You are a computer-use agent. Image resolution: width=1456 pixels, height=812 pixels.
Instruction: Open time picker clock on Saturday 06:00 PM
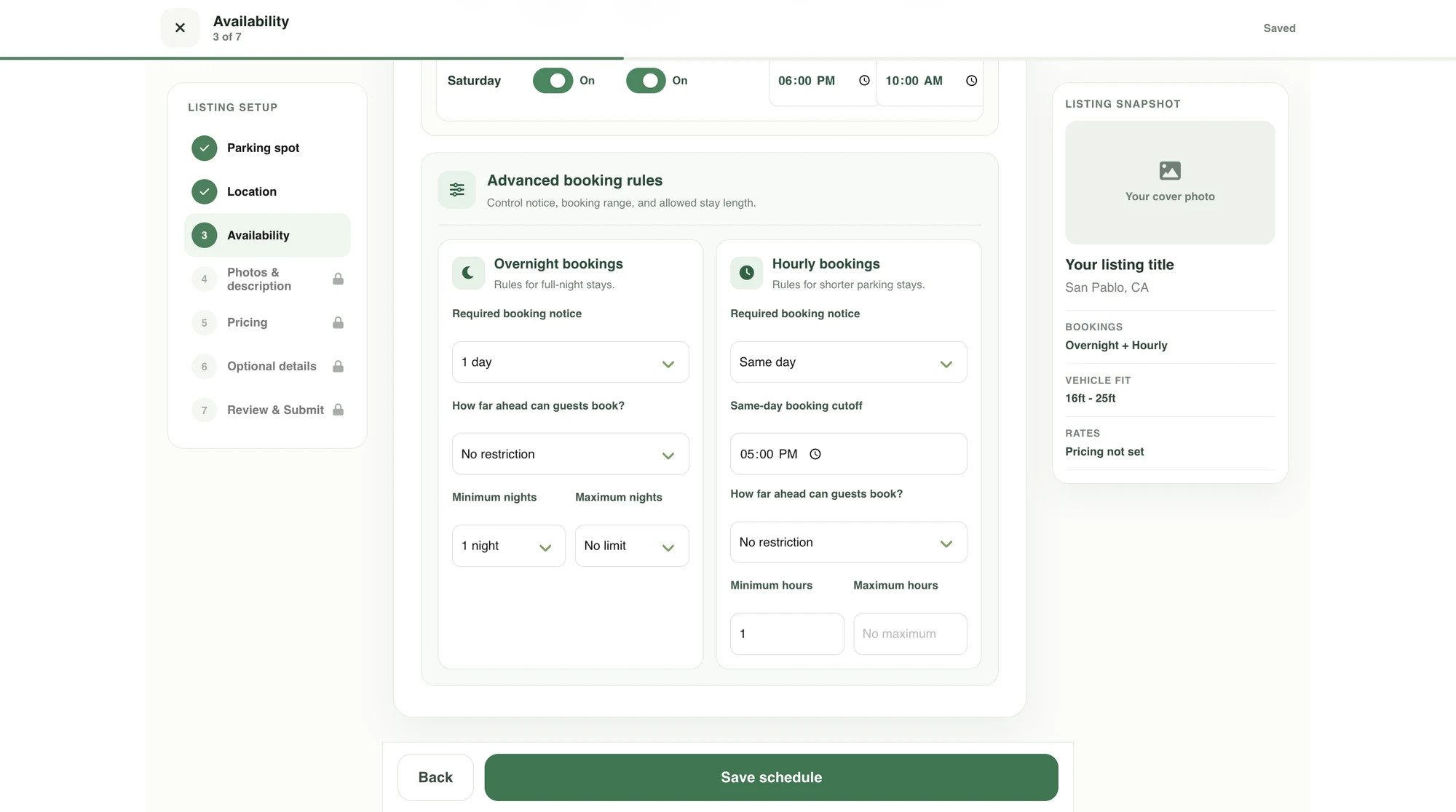pos(864,81)
